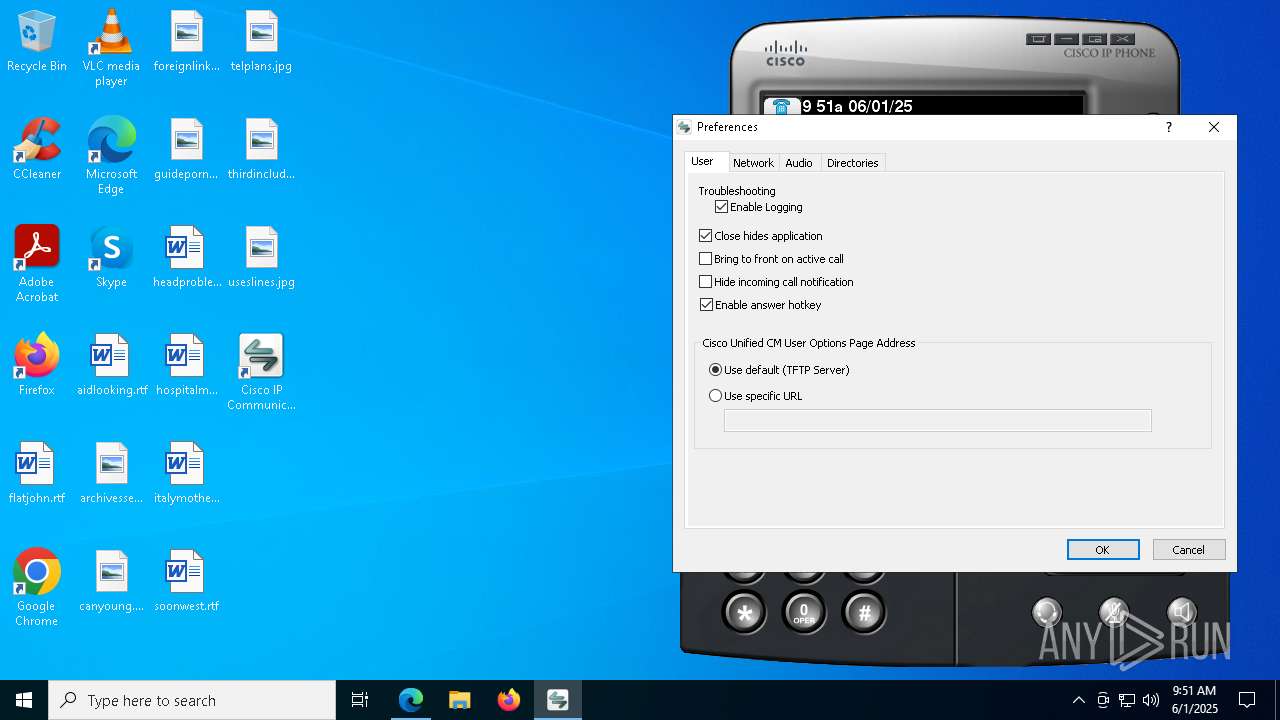Open Cisco IP Communicator desktop shortcut
Image resolution: width=1280 pixels, height=720 pixels.
[261, 372]
